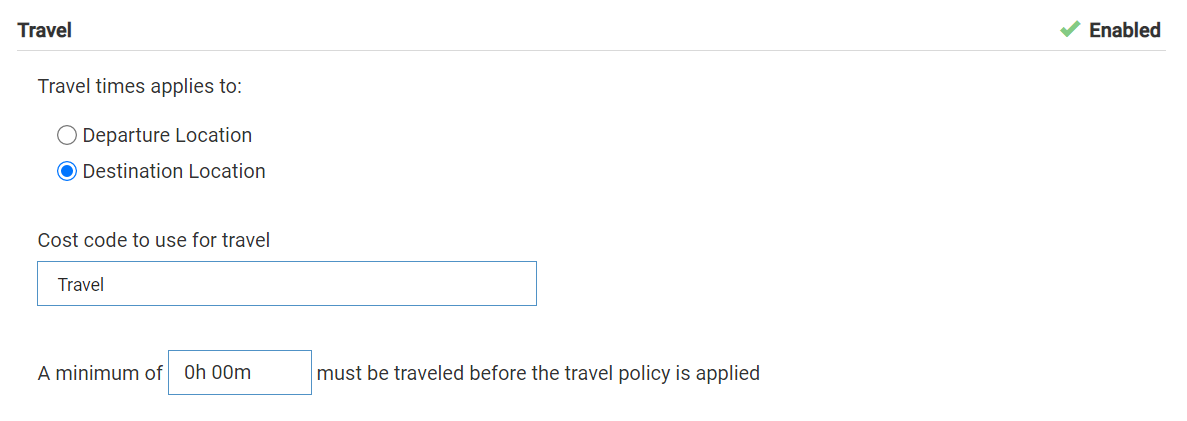
Task: Click the empty right part of minimum time box
Action: [x=285, y=373]
